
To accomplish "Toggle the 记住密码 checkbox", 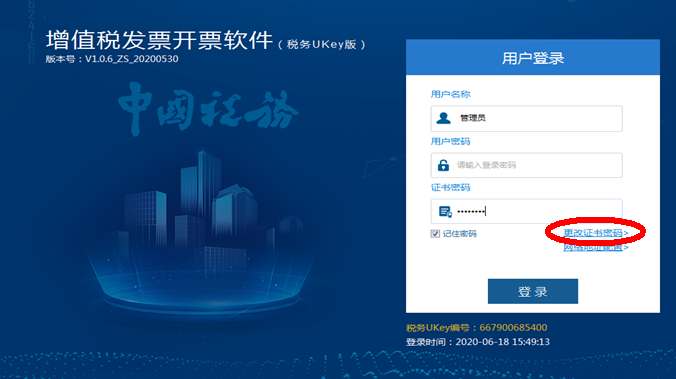I will [x=435, y=234].
